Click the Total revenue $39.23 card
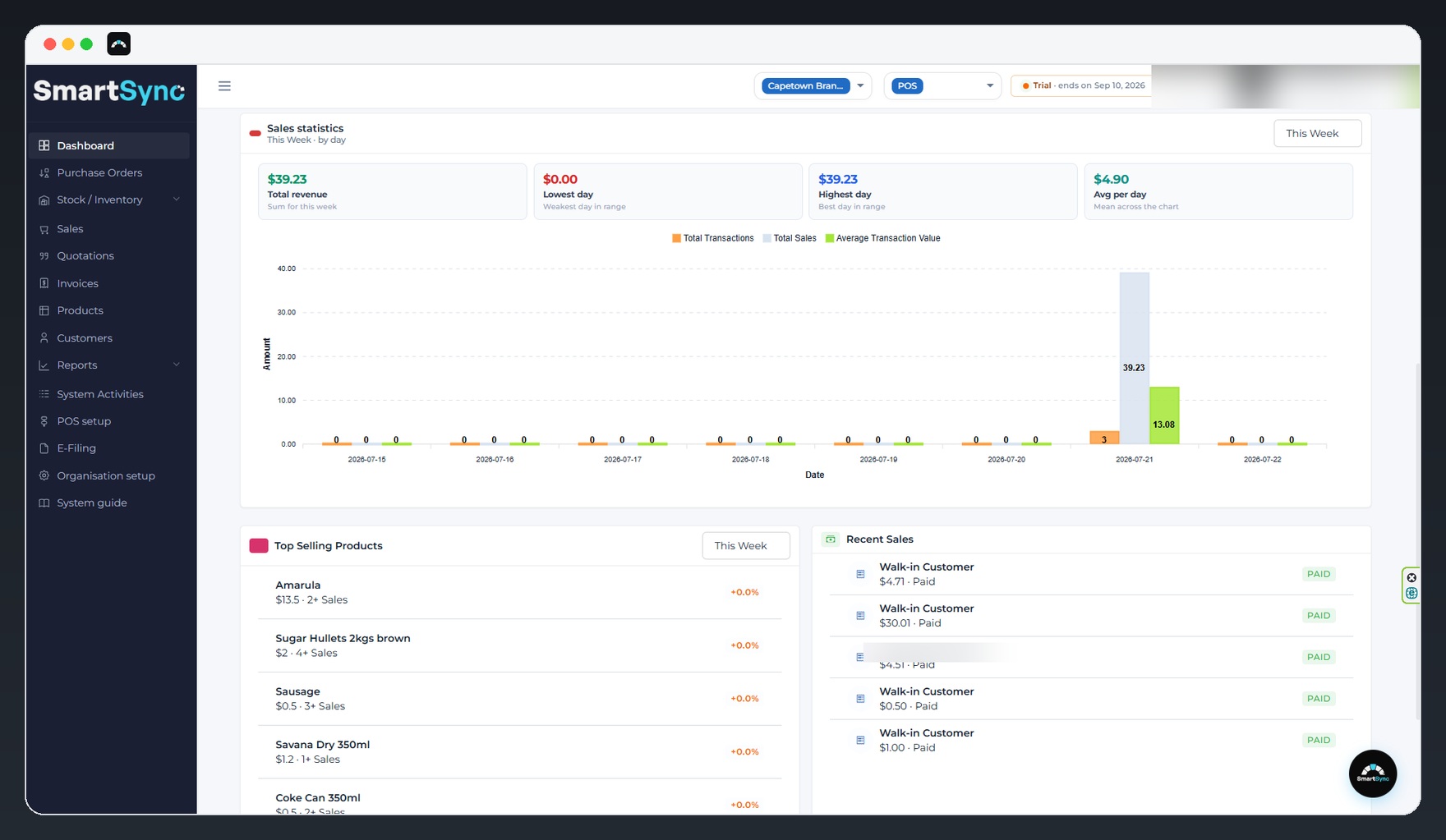The width and height of the screenshot is (1446, 840). pos(393,191)
